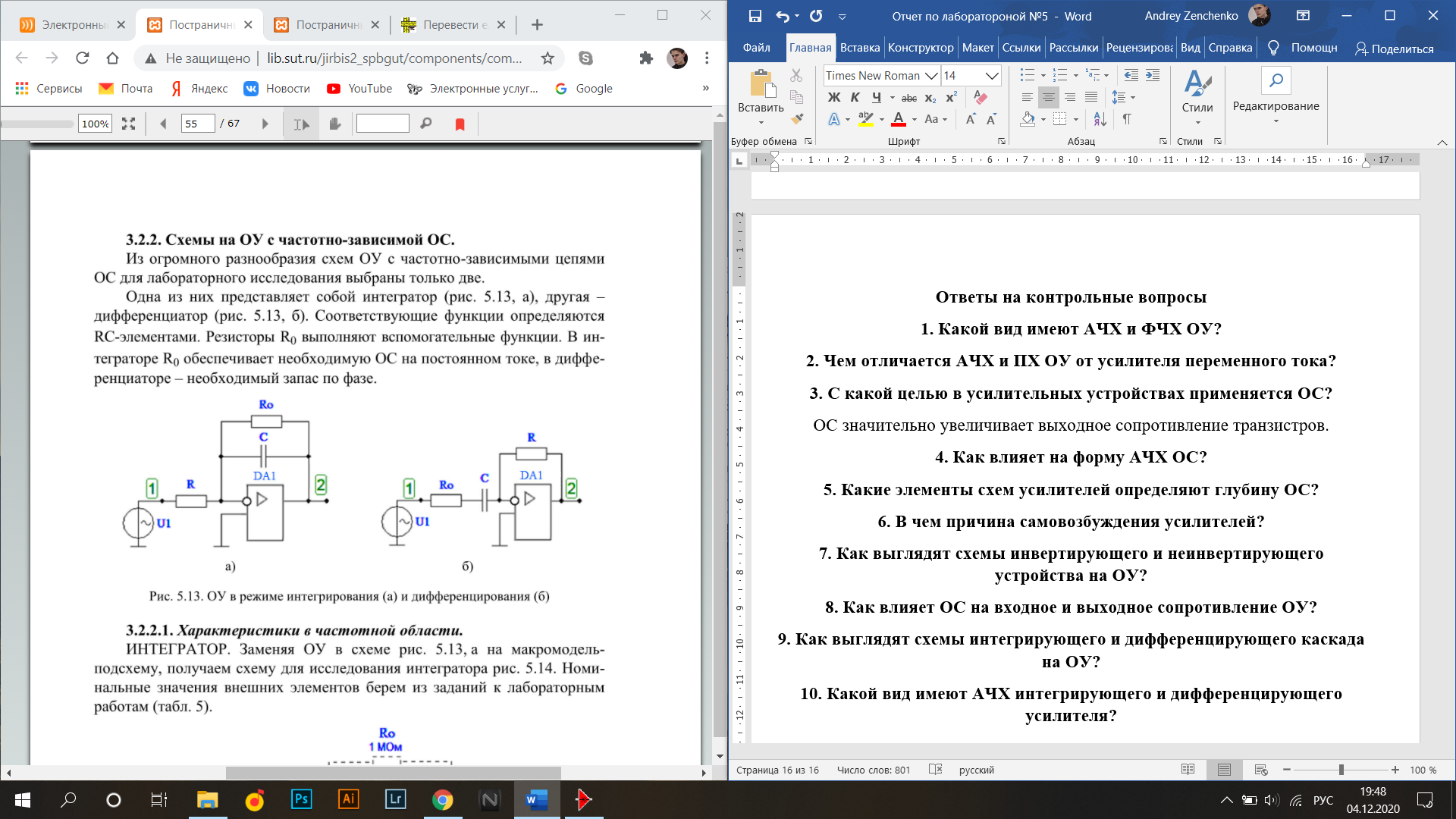Switch to the 'Перевести' browser tab
The height and width of the screenshot is (819, 1456).
click(453, 25)
